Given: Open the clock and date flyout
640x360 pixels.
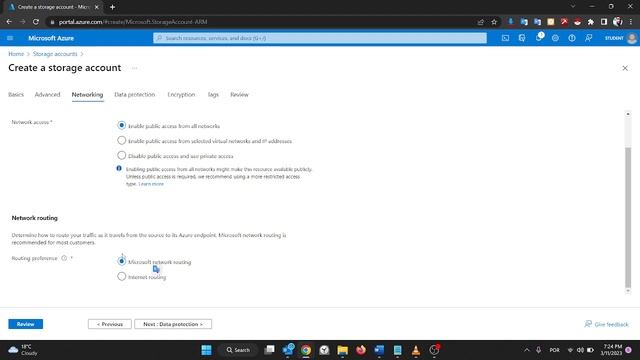Looking at the screenshot, I should pos(611,350).
